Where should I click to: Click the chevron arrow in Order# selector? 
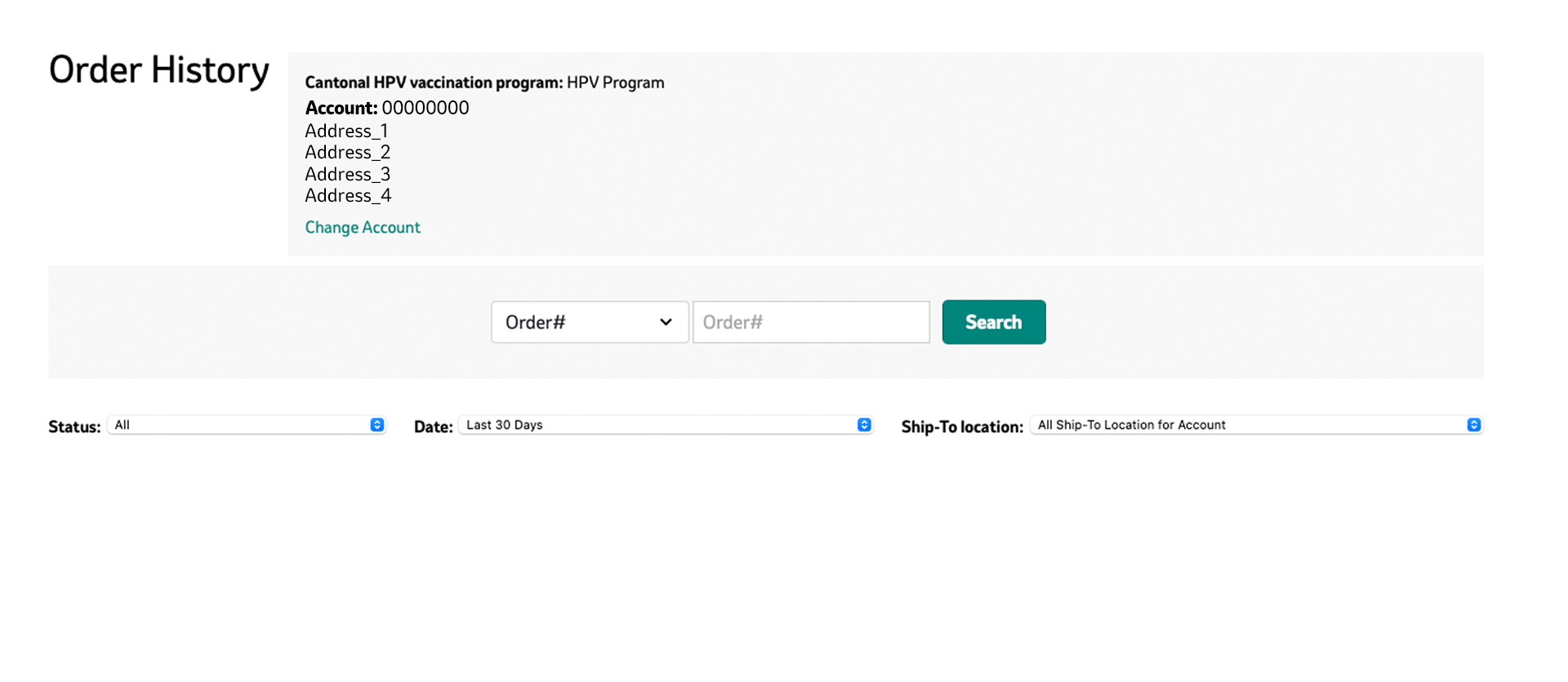click(x=666, y=323)
